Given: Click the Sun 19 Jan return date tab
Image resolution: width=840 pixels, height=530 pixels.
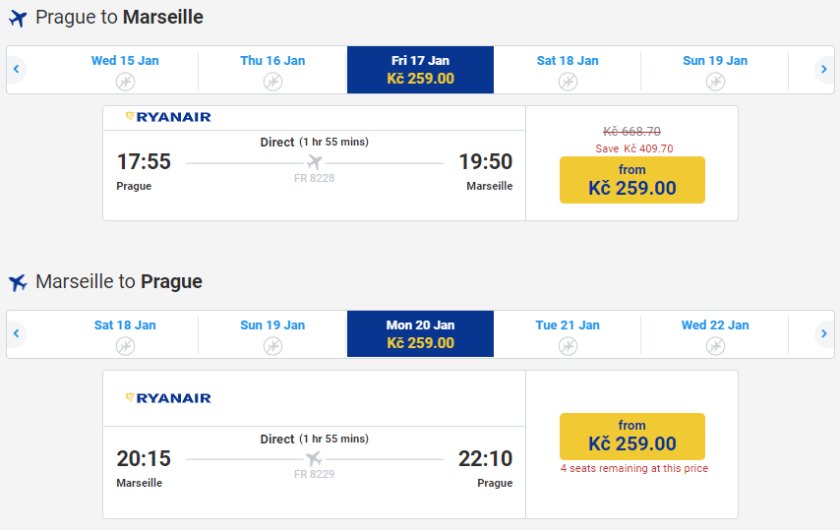Looking at the screenshot, I should 273,334.
